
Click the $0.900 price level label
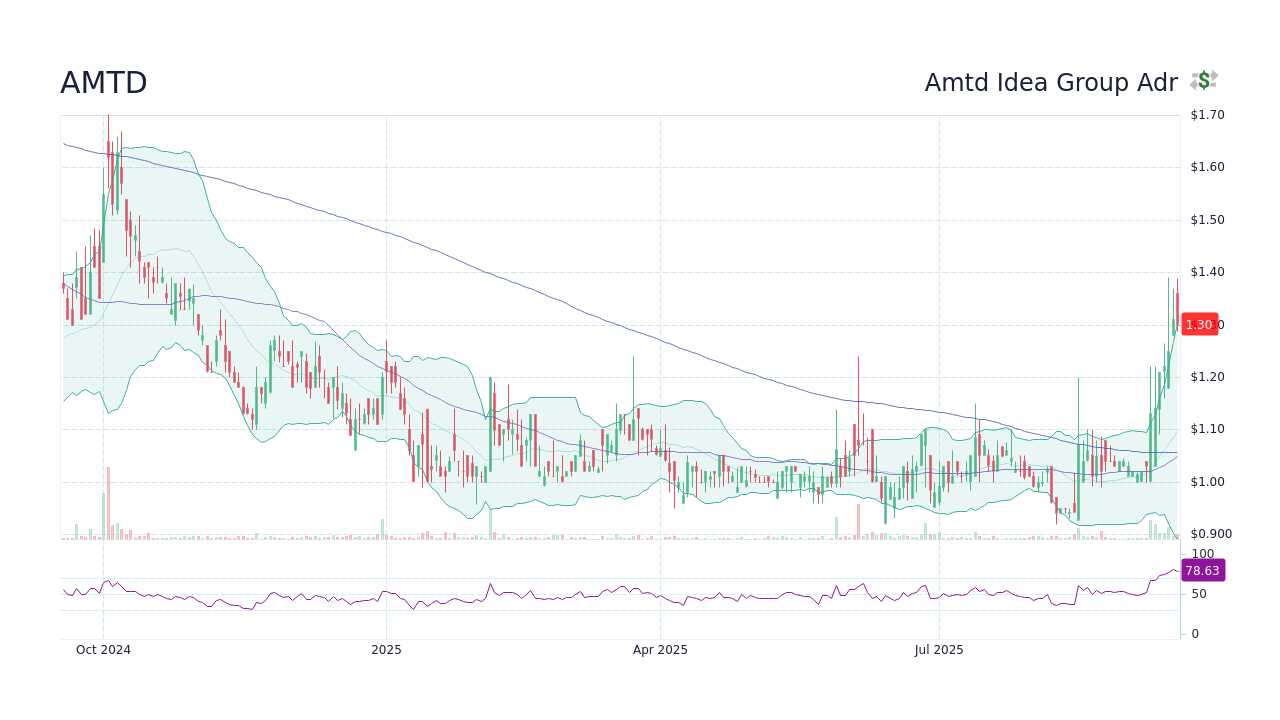tap(1210, 534)
